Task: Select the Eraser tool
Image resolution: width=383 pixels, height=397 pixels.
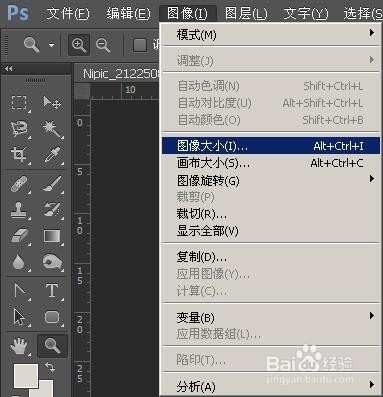Action: coord(19,236)
